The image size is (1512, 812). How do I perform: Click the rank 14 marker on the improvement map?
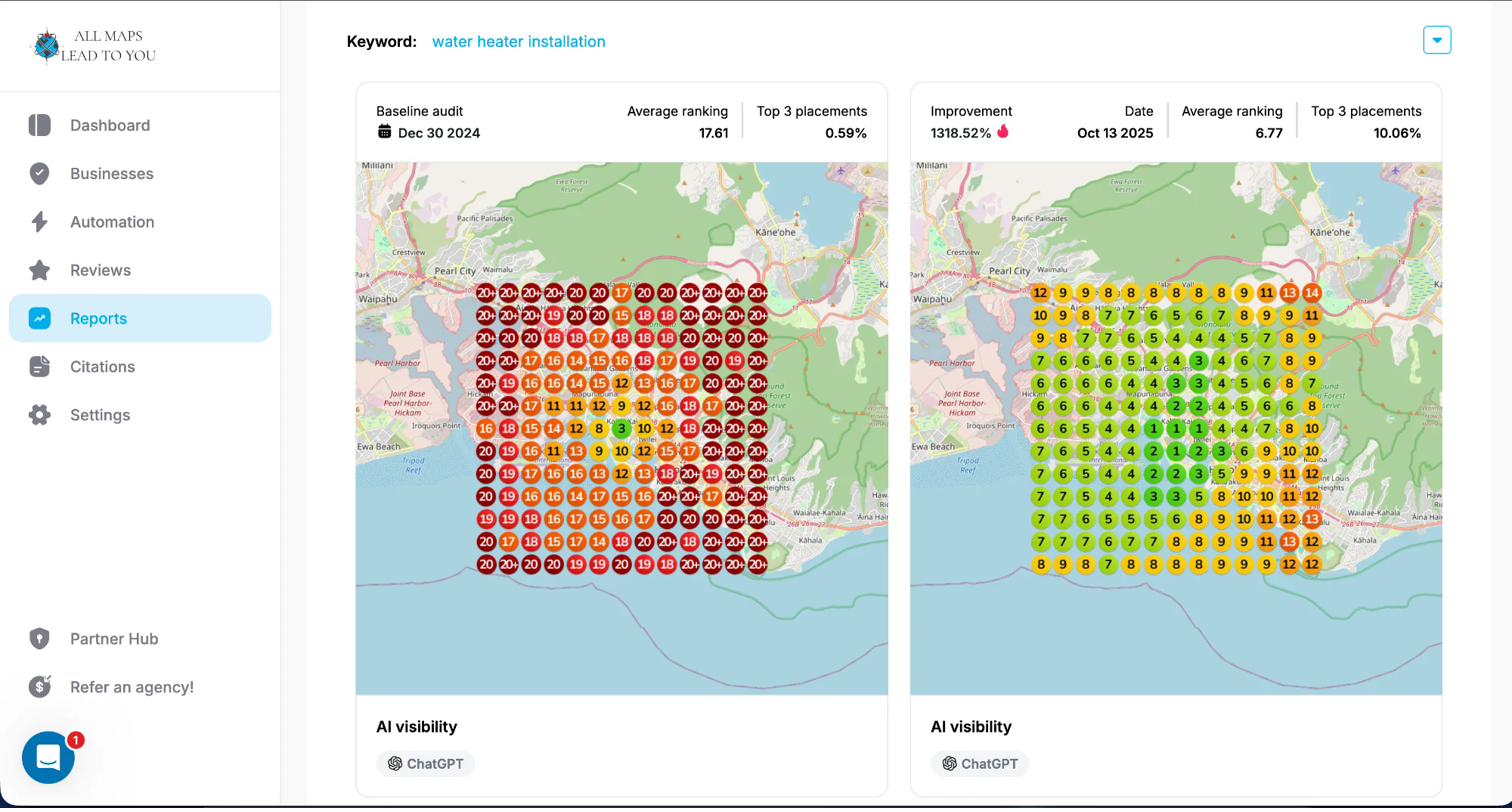point(1312,293)
